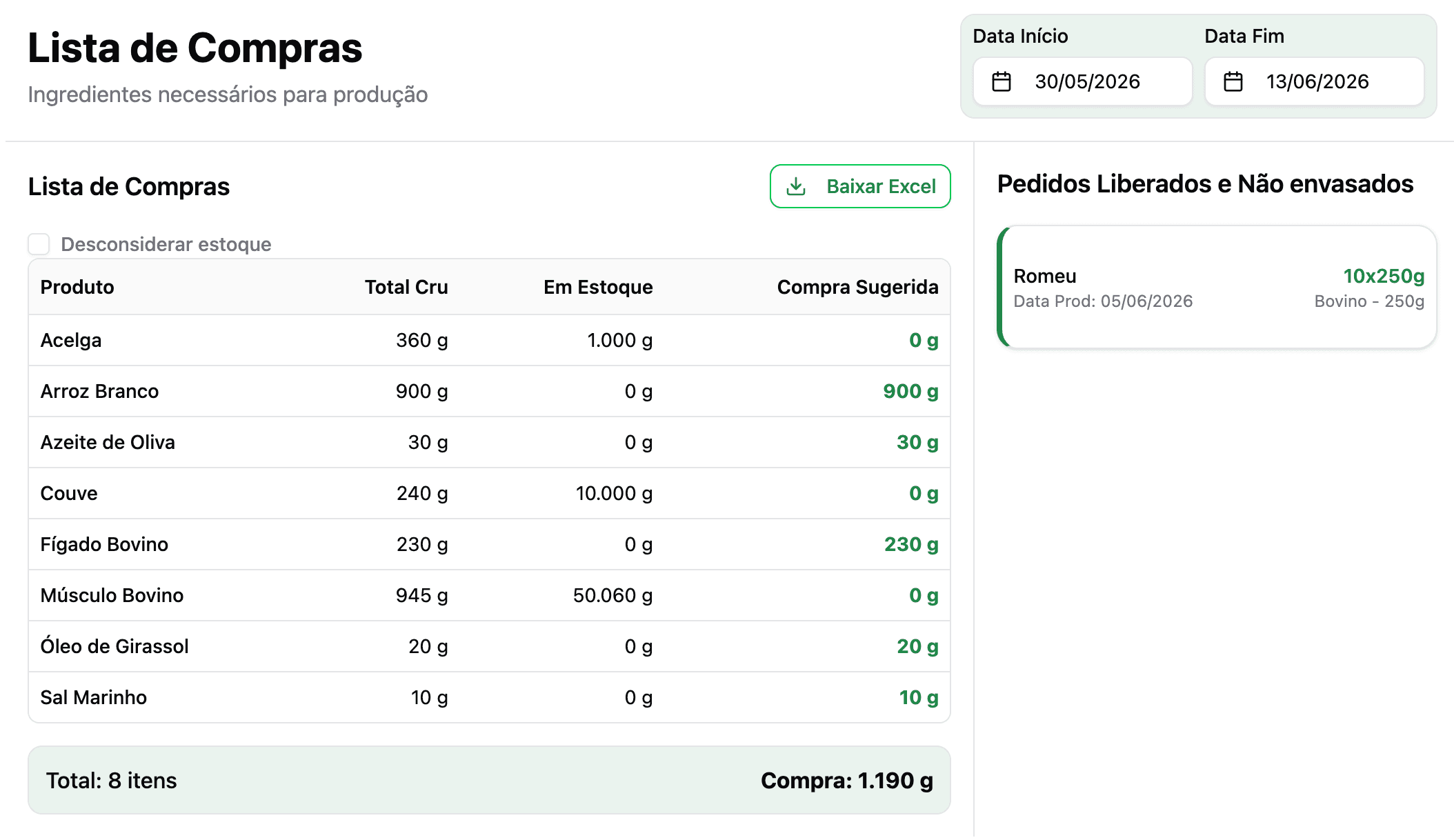Click the Ingredientes necessários para produção subtitle
This screenshot has height=840, width=1454.
228,94
